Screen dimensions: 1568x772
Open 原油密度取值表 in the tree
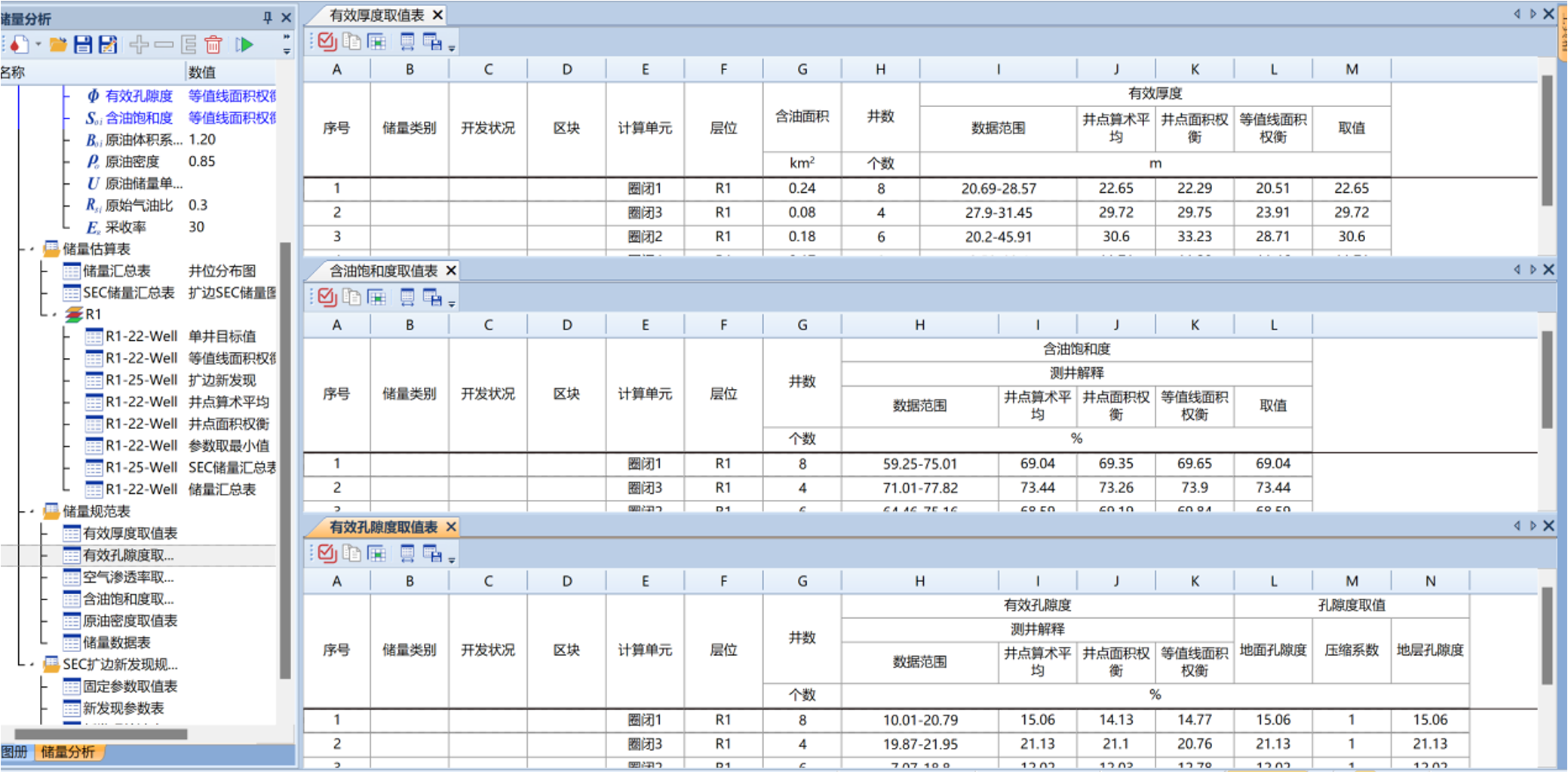(x=129, y=620)
